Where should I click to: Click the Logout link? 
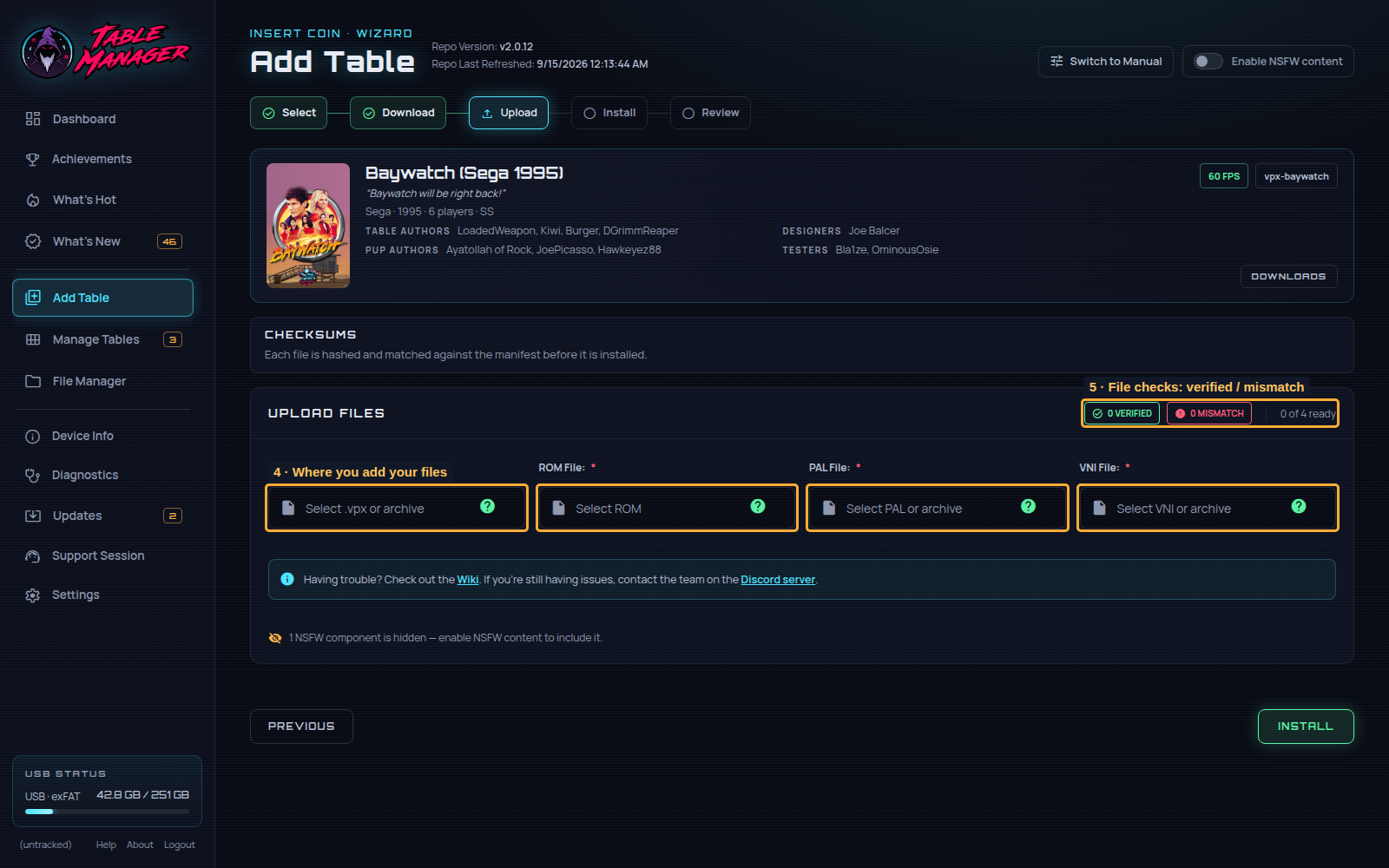(x=180, y=845)
